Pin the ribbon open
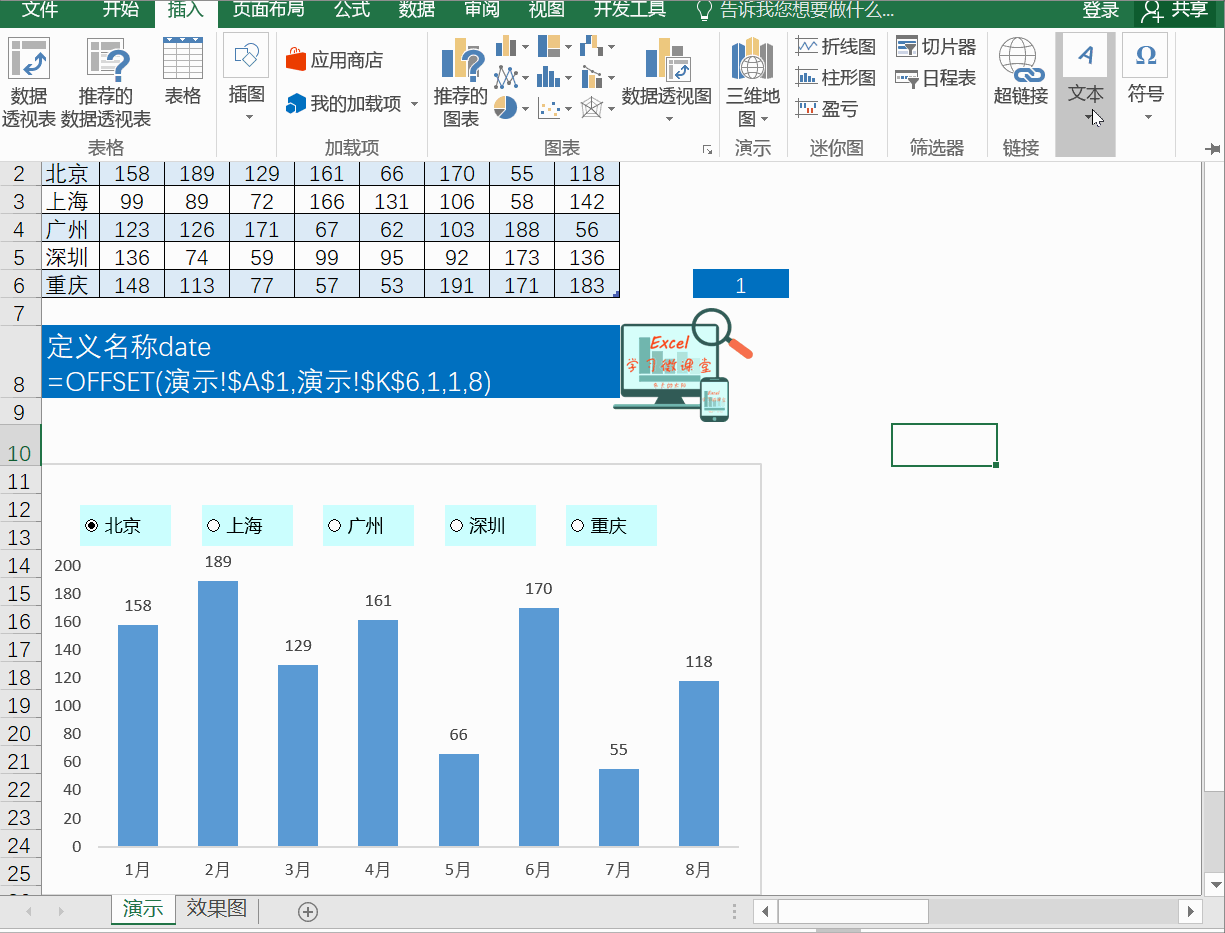The width and height of the screenshot is (1225, 933). point(1214,149)
